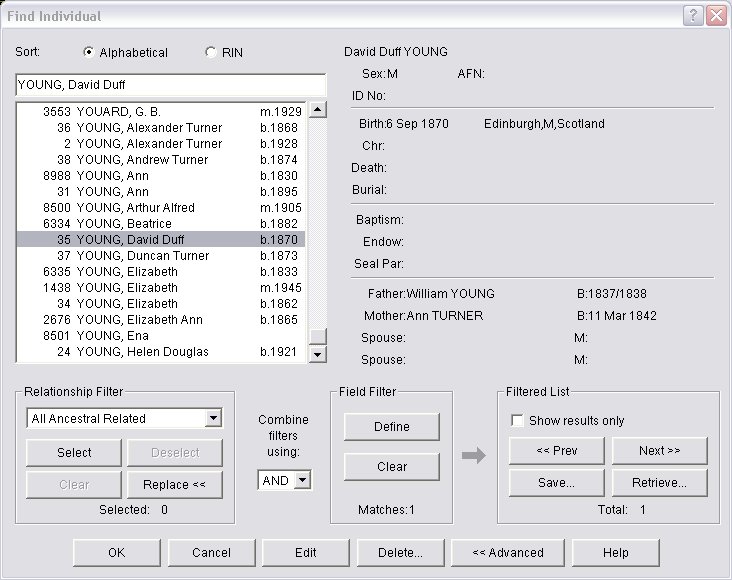Select YOUNG, Ann born 1830

(x=161, y=176)
